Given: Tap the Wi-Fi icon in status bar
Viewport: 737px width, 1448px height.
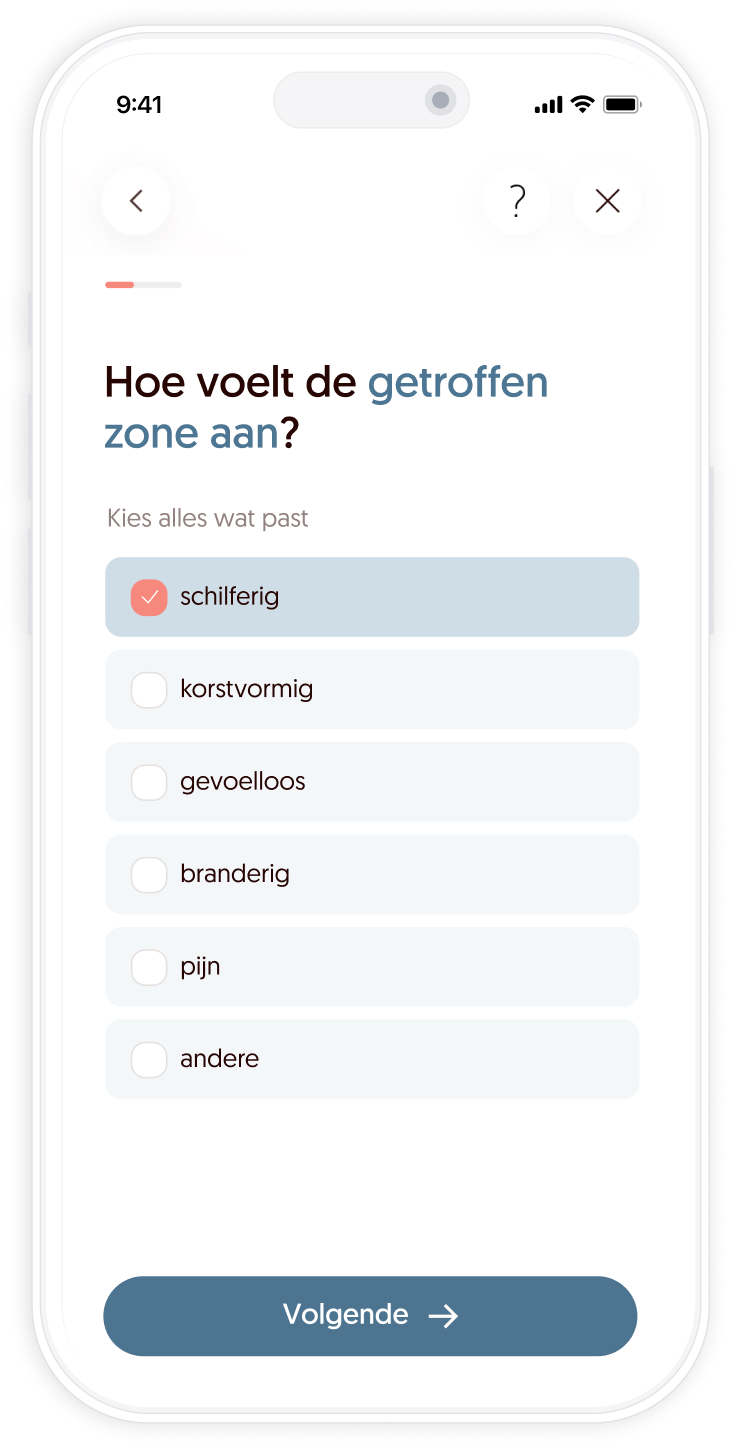Looking at the screenshot, I should [582, 104].
